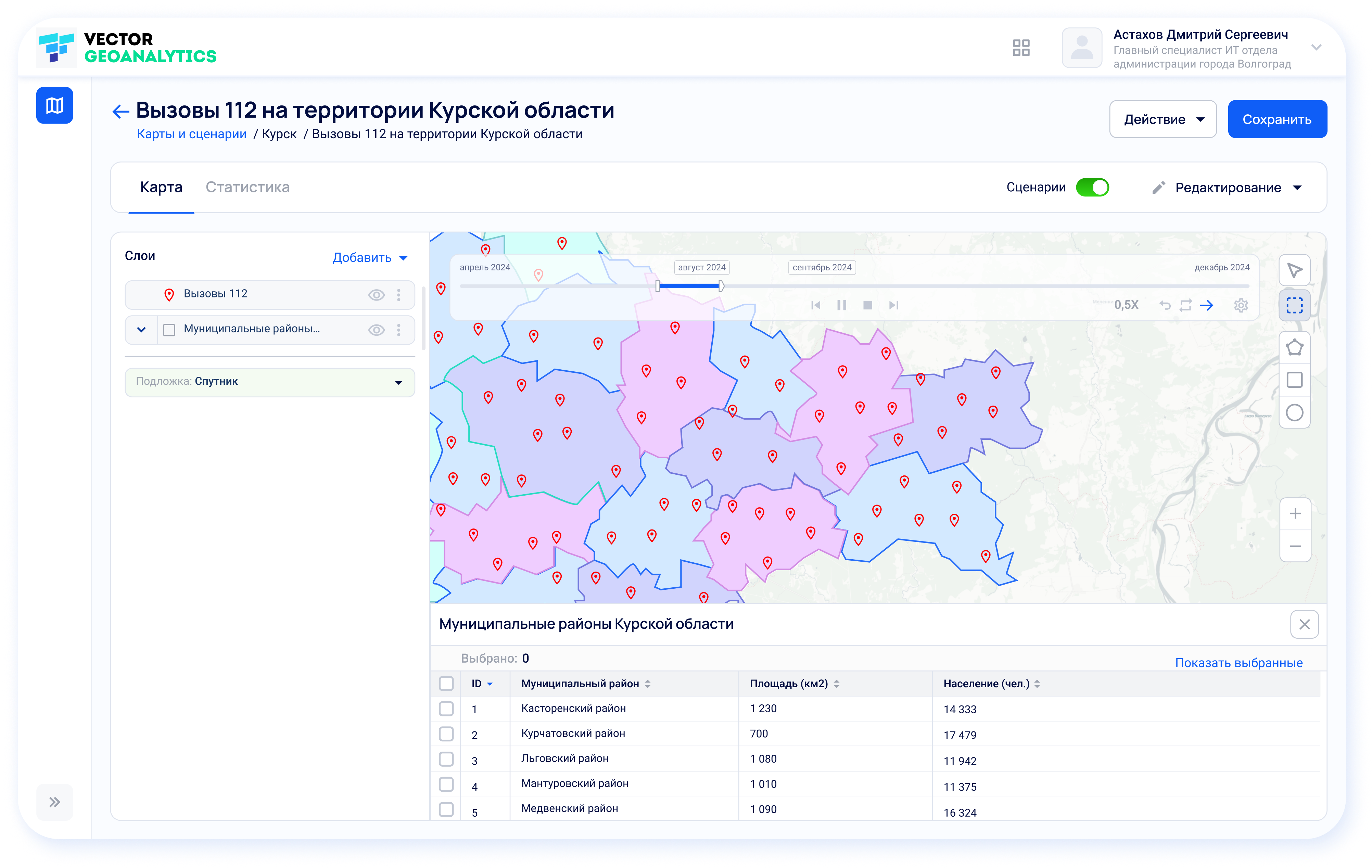This screenshot has width=1372, height=868.
Task: Go back using the left arrow
Action: click(x=121, y=111)
